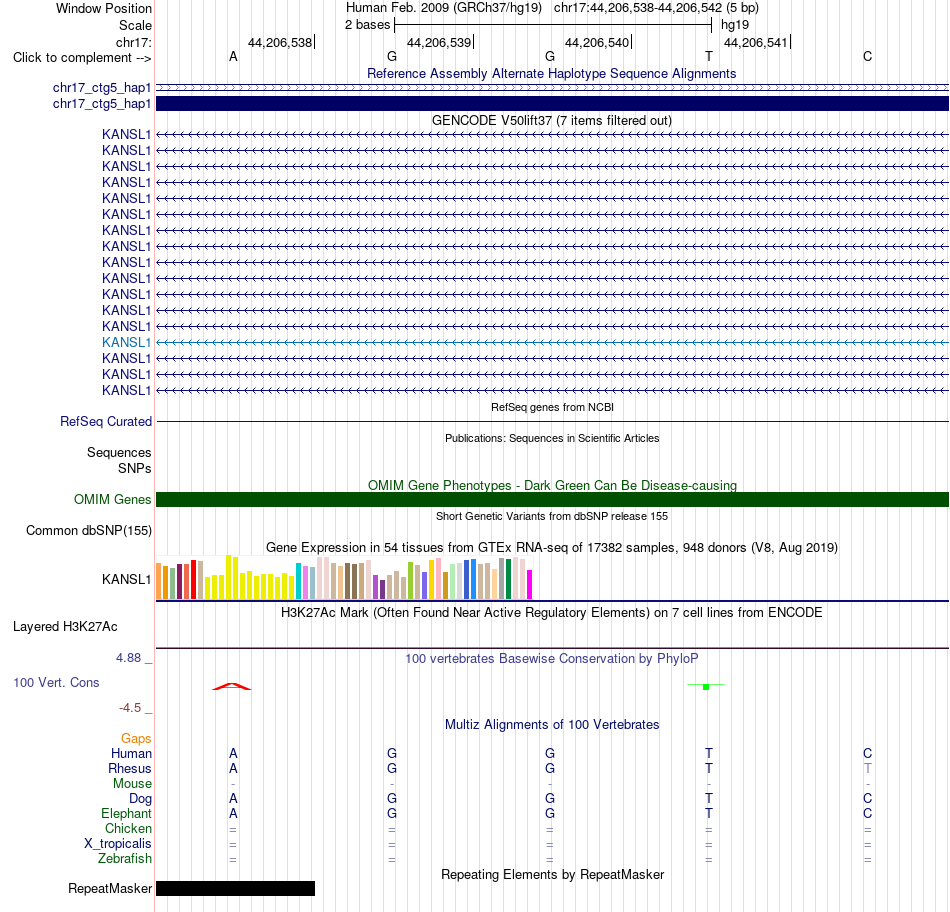Viewport: 950px width, 912px height.
Task: Click the dark green OMIM Genes bar
Action: [552, 499]
